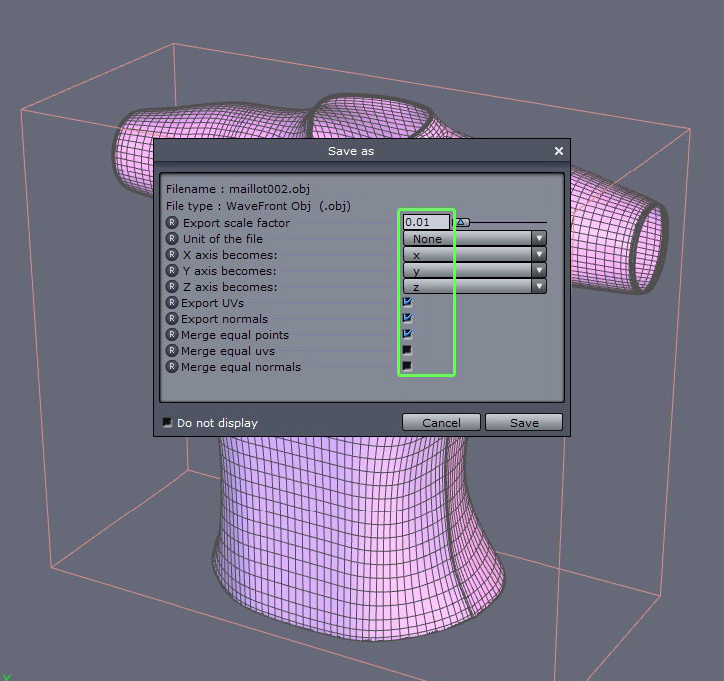Click the R icon beside Export normals
The height and width of the screenshot is (681, 724).
[x=172, y=319]
